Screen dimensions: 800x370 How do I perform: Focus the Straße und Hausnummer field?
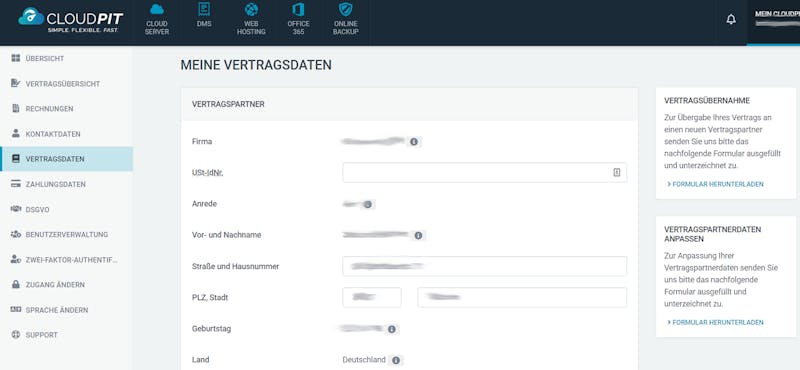pyautogui.click(x=485, y=266)
